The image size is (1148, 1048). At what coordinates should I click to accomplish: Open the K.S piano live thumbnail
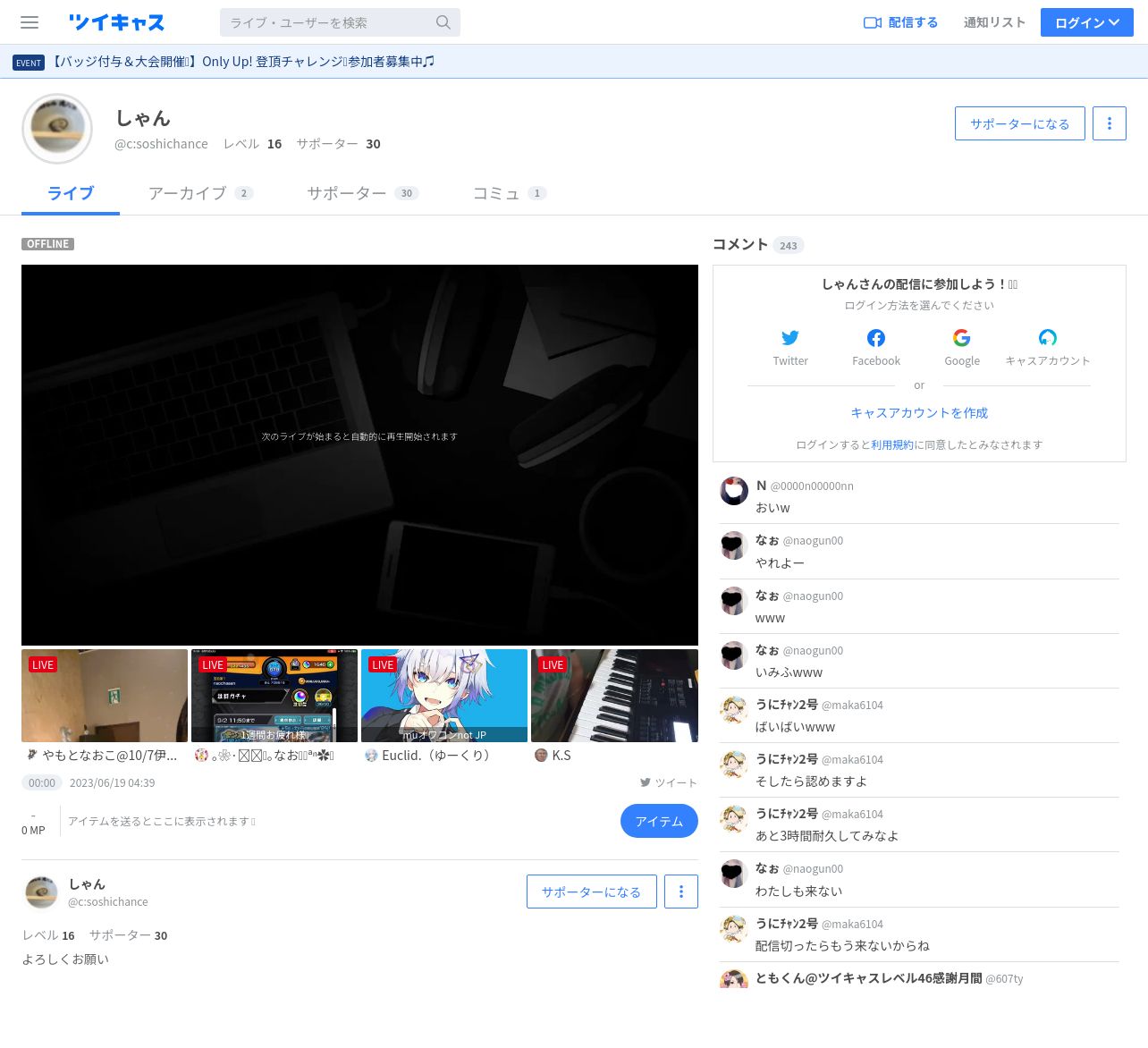tap(614, 696)
